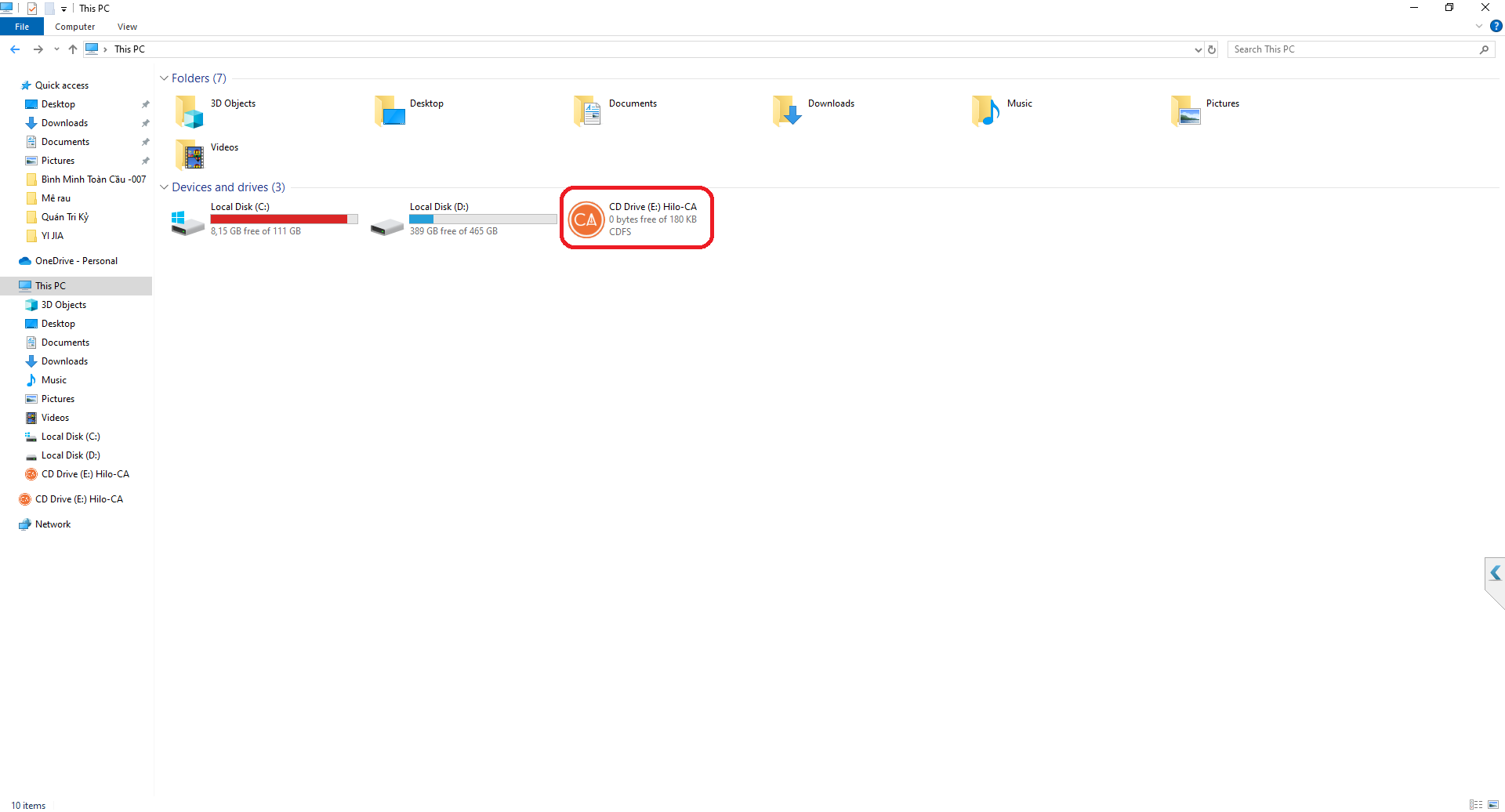Click the Help question mark icon
The height and width of the screenshot is (812, 1505).
(x=1496, y=26)
